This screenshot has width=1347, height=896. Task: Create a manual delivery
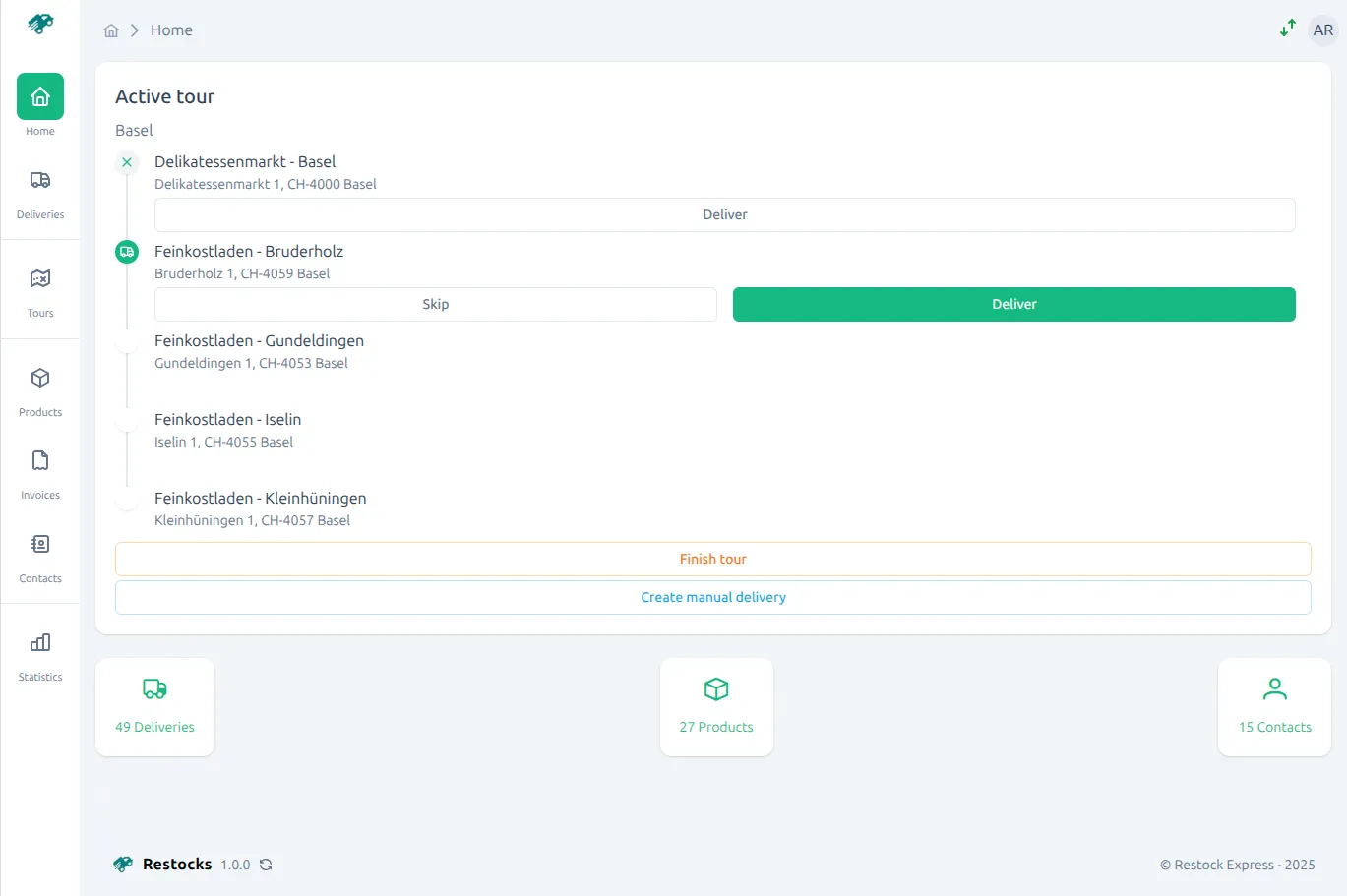point(713,597)
